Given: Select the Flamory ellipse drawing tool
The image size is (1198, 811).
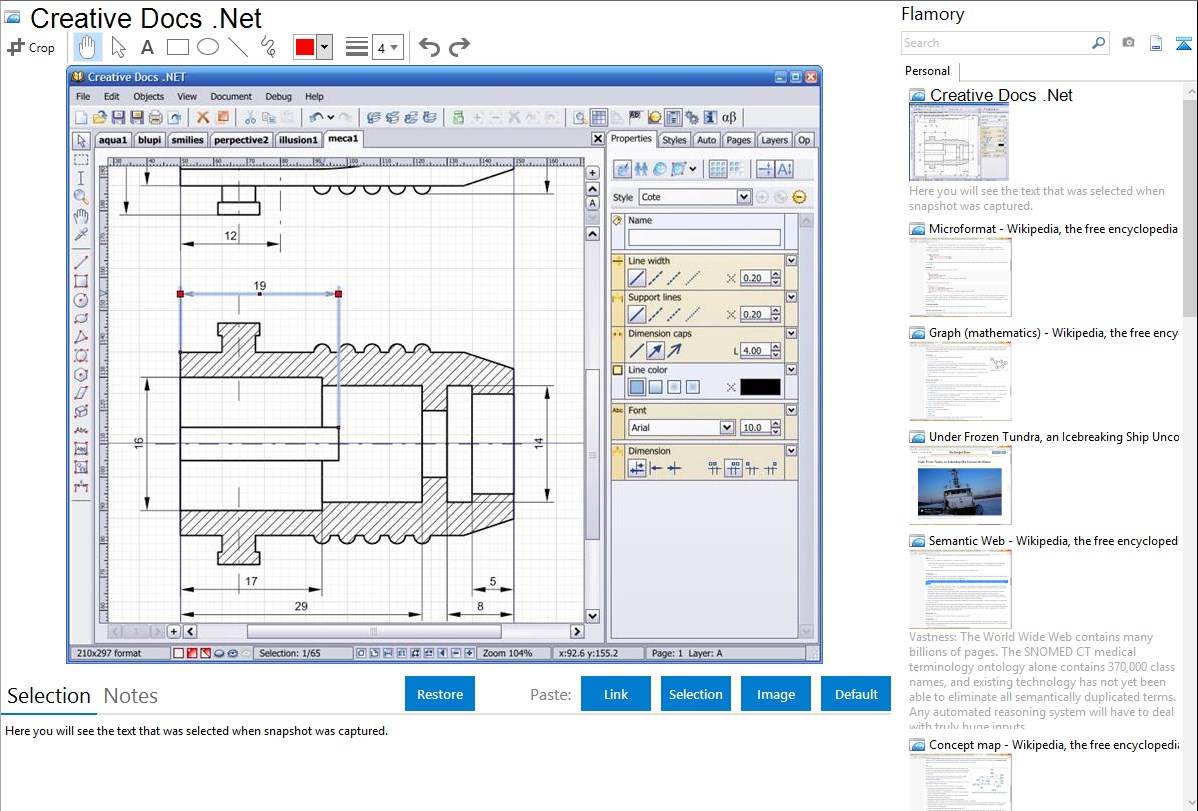Looking at the screenshot, I should [208, 47].
